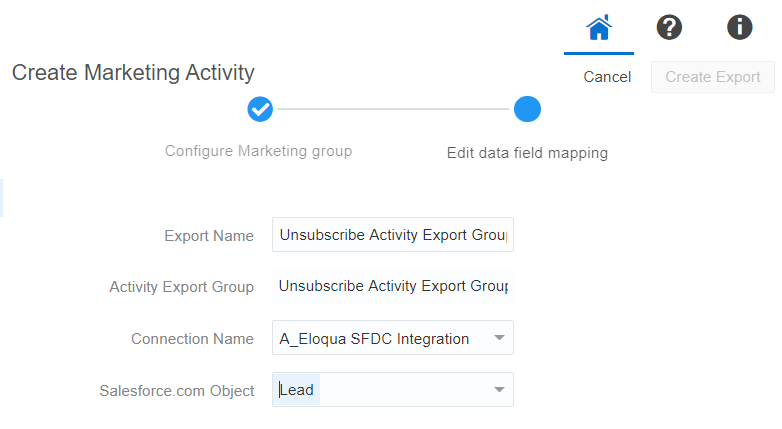The height and width of the screenshot is (429, 782).
Task: Click the current step blue circle
Action: click(527, 109)
